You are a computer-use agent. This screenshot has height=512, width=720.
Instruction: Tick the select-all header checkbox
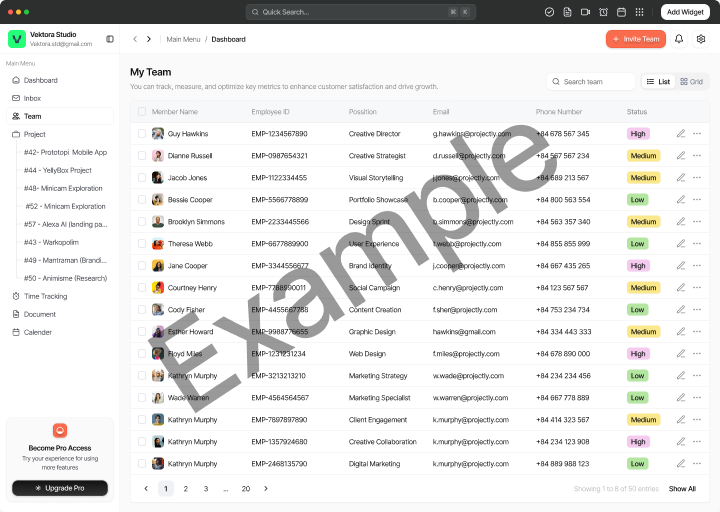142,112
